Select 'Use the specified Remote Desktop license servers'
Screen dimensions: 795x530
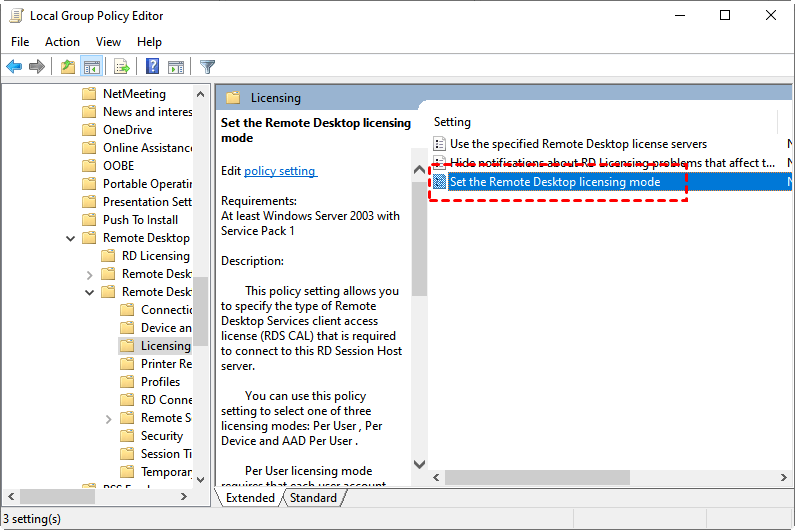pyautogui.click(x=578, y=144)
